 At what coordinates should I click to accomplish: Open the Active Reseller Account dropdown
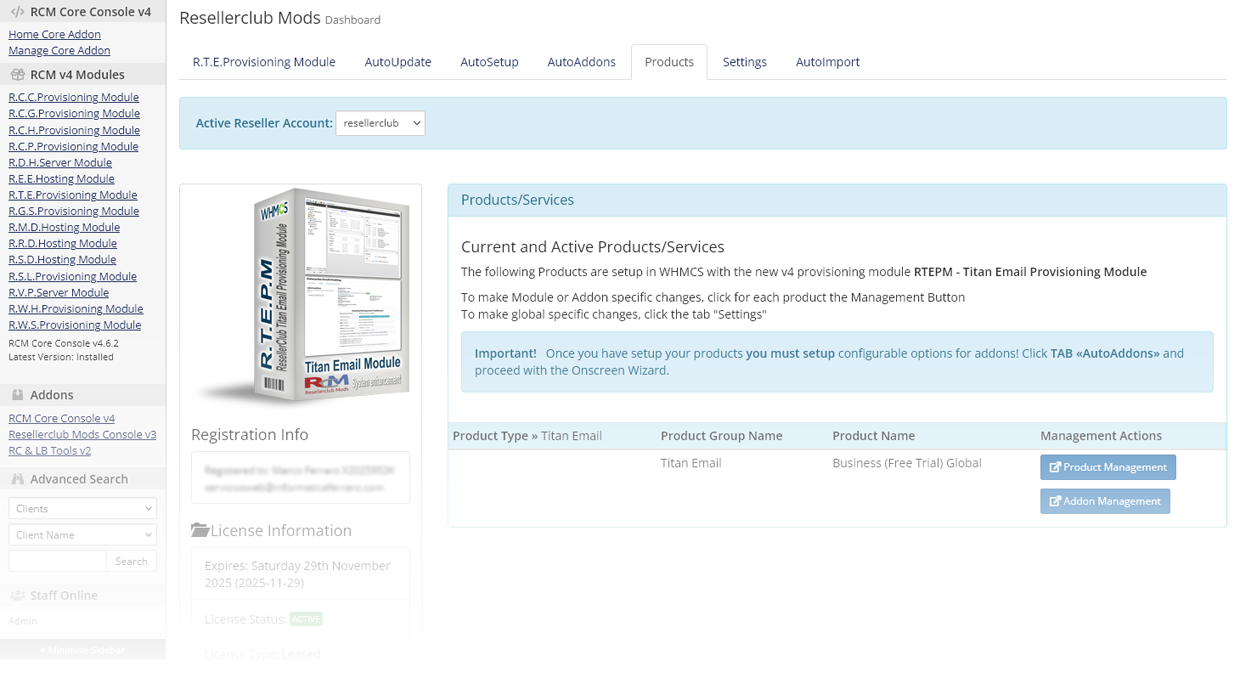[380, 123]
